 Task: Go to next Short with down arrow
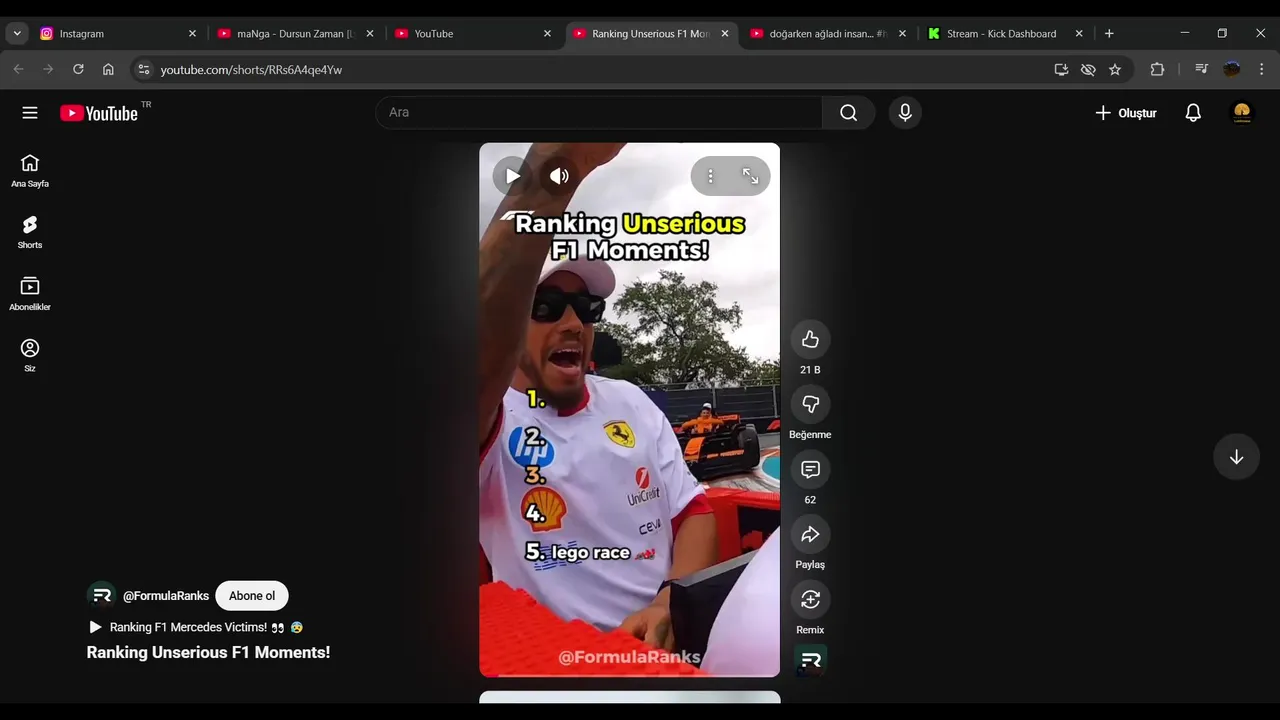pyautogui.click(x=1236, y=457)
